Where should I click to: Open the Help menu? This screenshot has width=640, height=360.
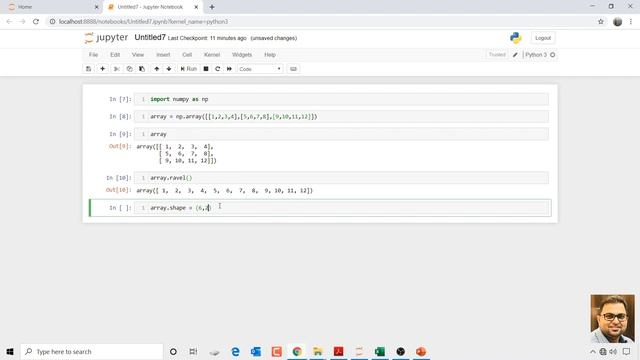point(270,55)
